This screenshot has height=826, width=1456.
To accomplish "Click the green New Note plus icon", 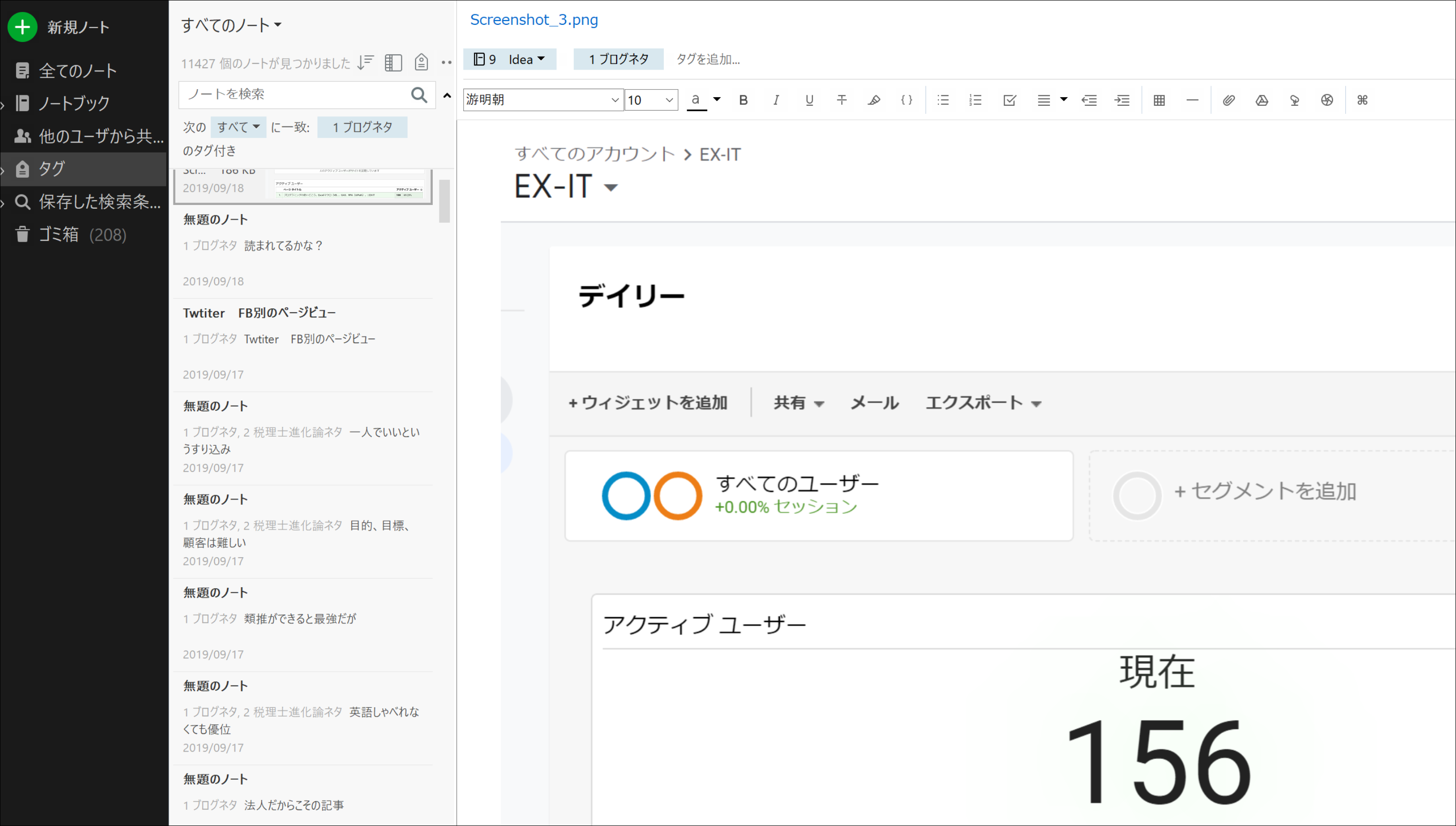I will (x=22, y=27).
